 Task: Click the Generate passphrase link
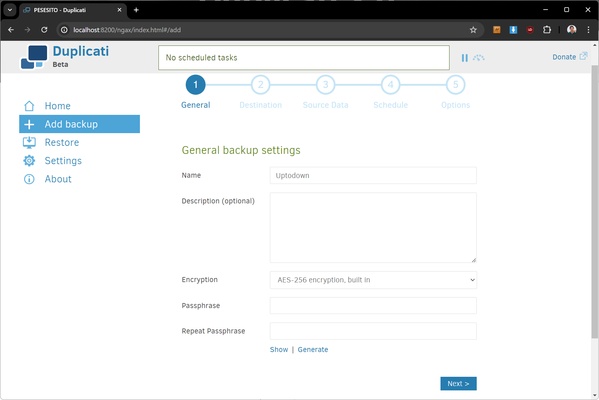coord(313,350)
